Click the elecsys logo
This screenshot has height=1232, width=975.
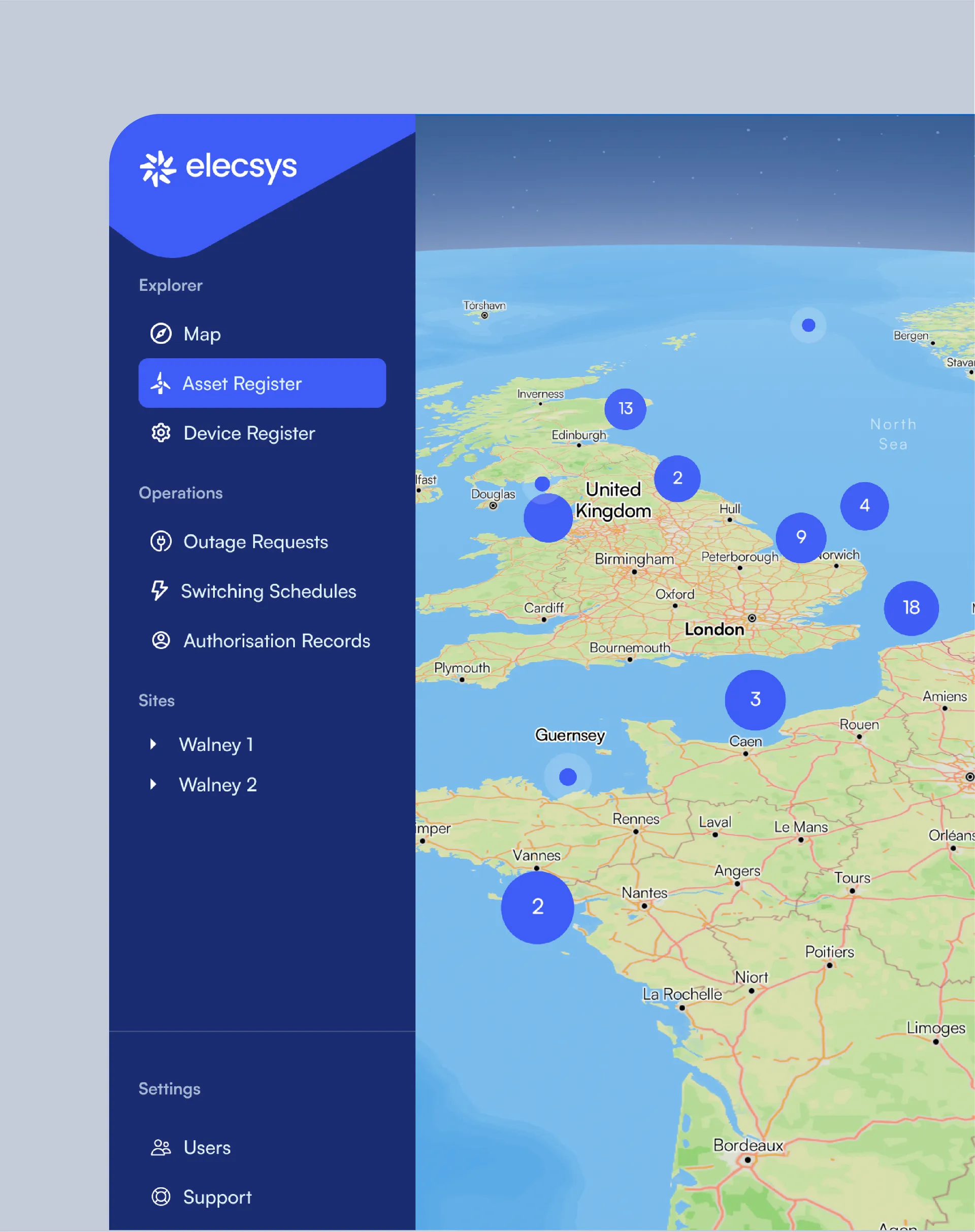pyautogui.click(x=218, y=168)
